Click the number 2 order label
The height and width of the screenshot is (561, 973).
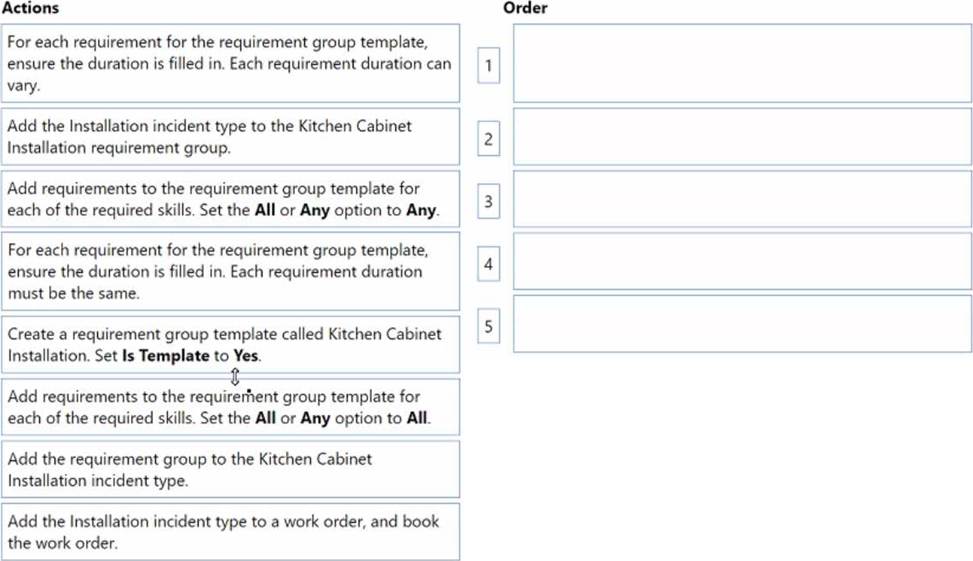click(x=488, y=139)
